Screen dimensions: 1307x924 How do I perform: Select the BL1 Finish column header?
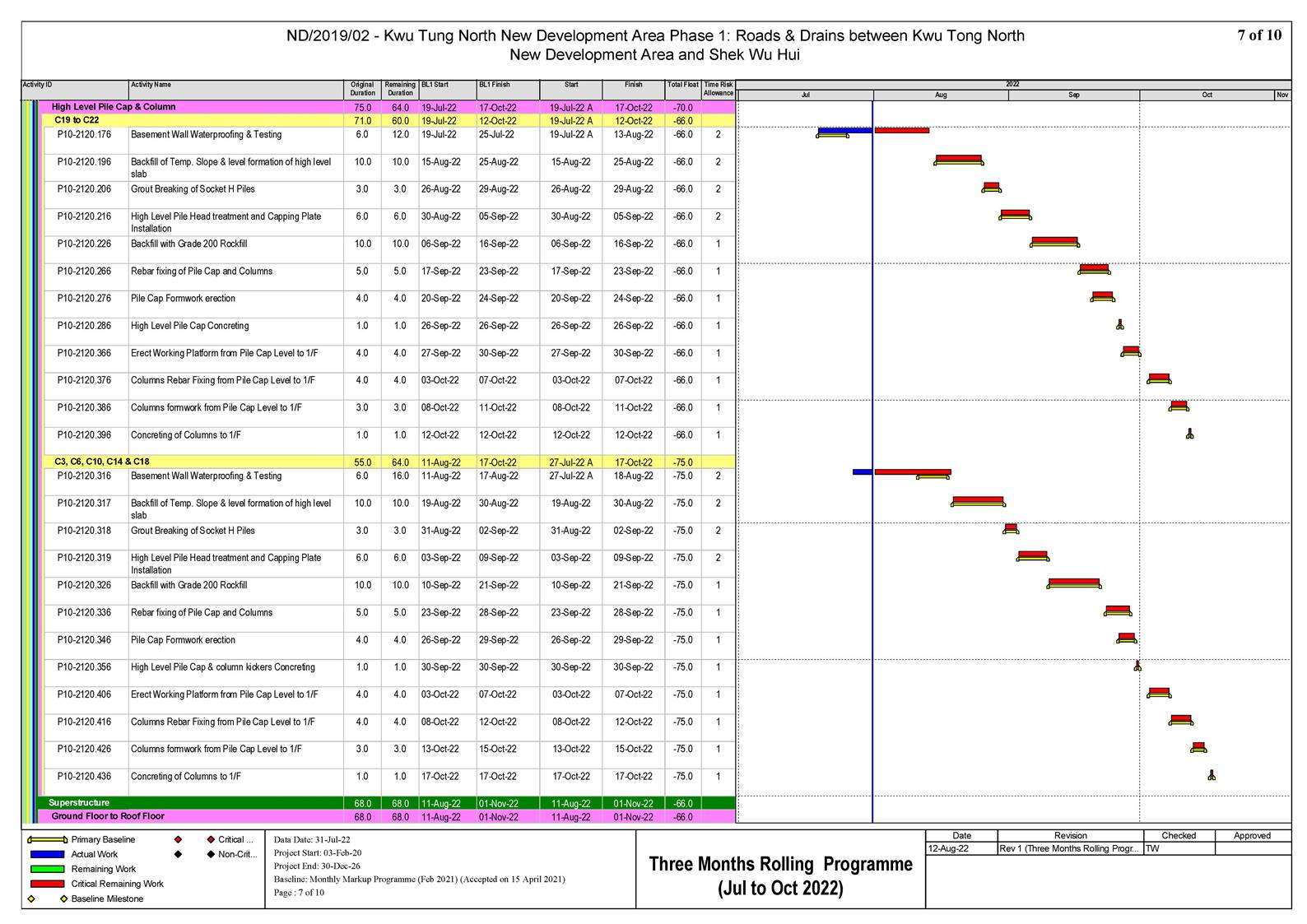[508, 89]
